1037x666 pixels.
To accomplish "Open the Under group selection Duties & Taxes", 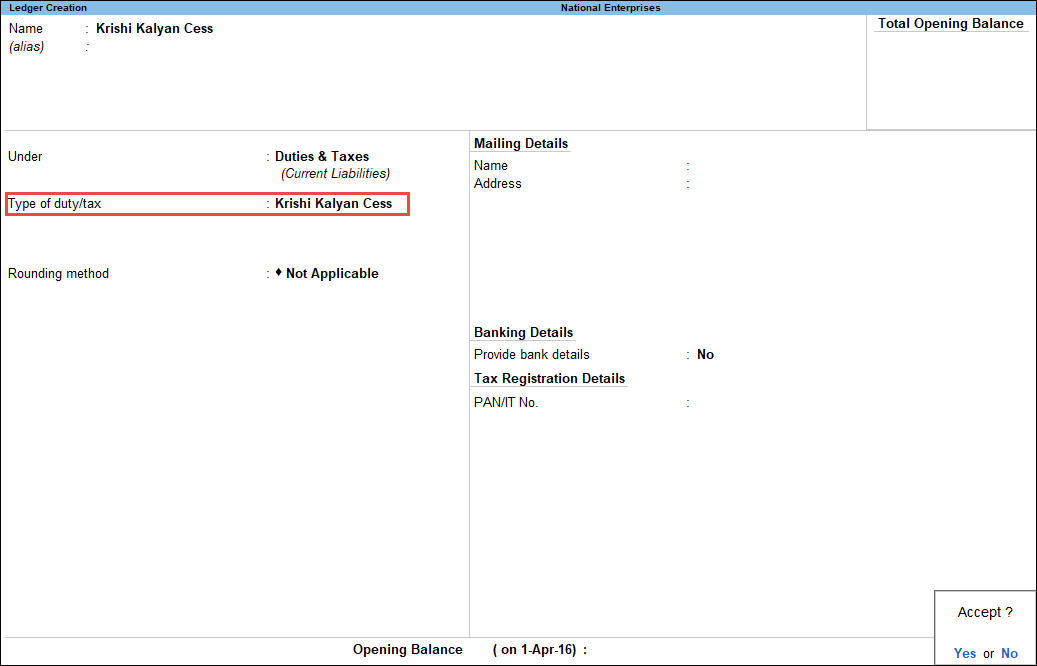I will point(322,157).
